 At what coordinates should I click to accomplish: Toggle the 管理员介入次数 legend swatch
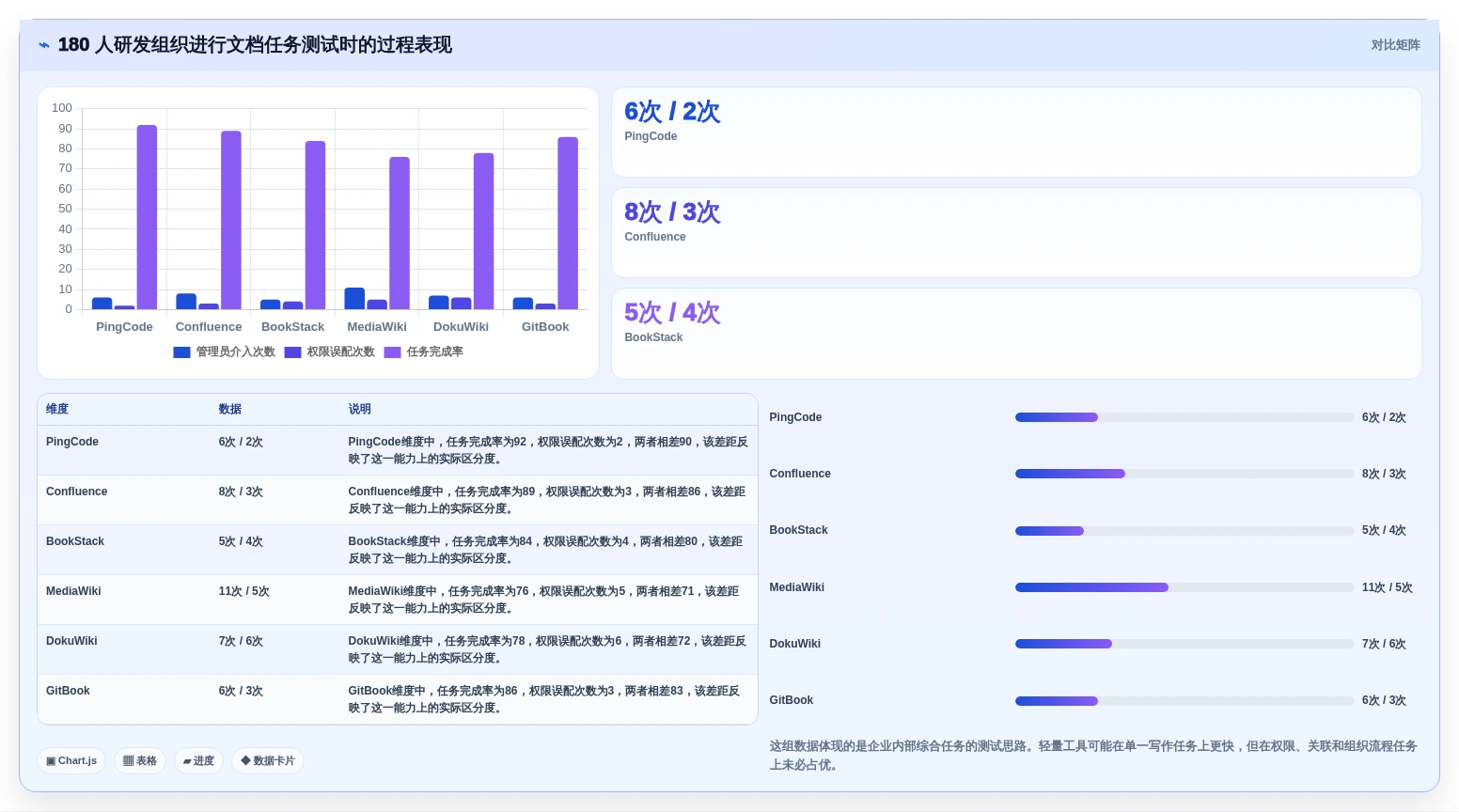(x=181, y=352)
